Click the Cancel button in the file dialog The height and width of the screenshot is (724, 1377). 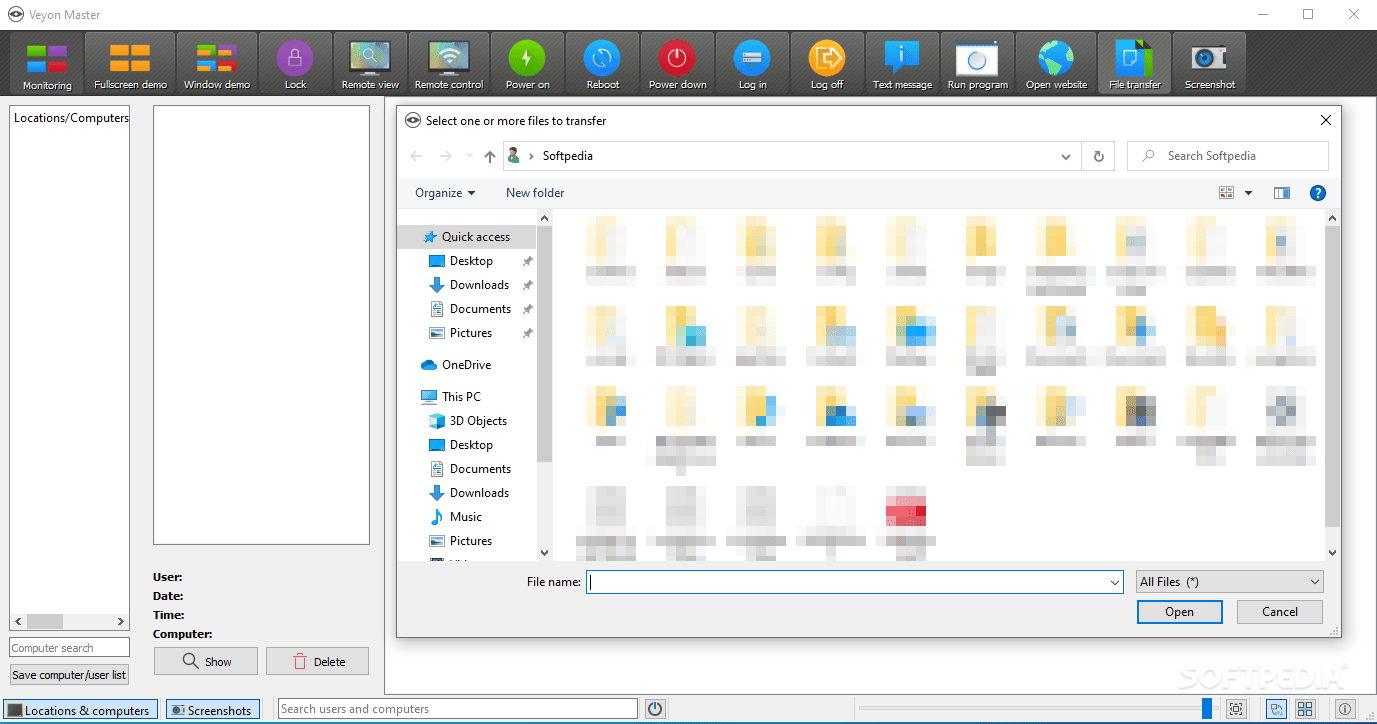[x=1279, y=611]
